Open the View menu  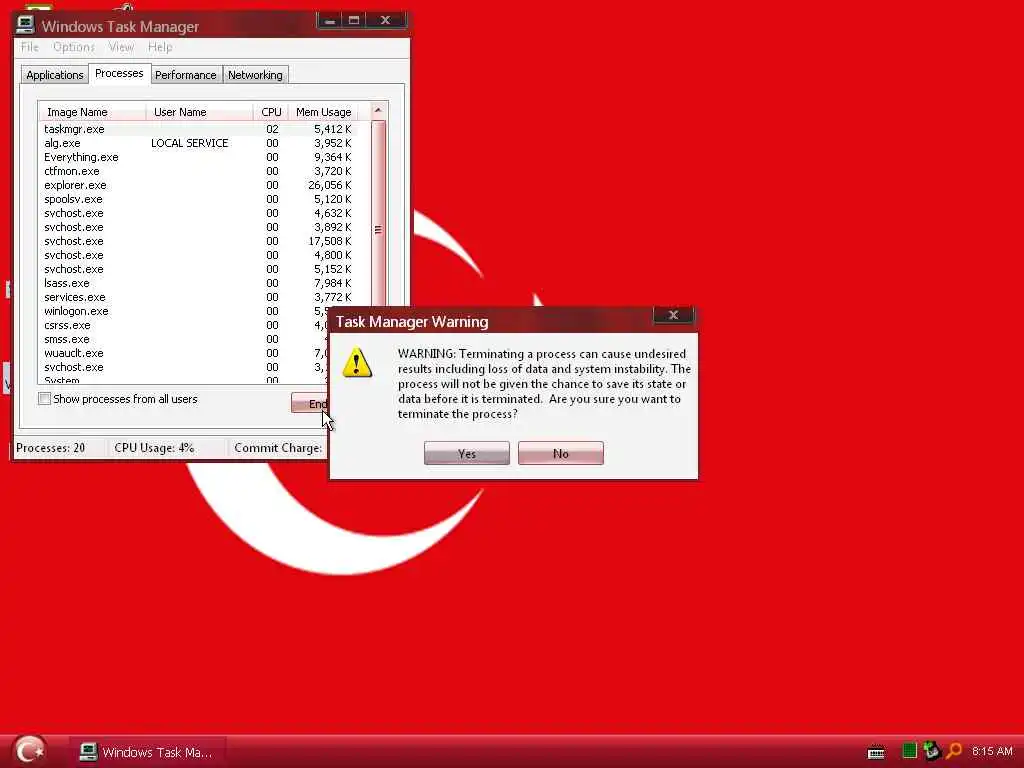point(121,47)
